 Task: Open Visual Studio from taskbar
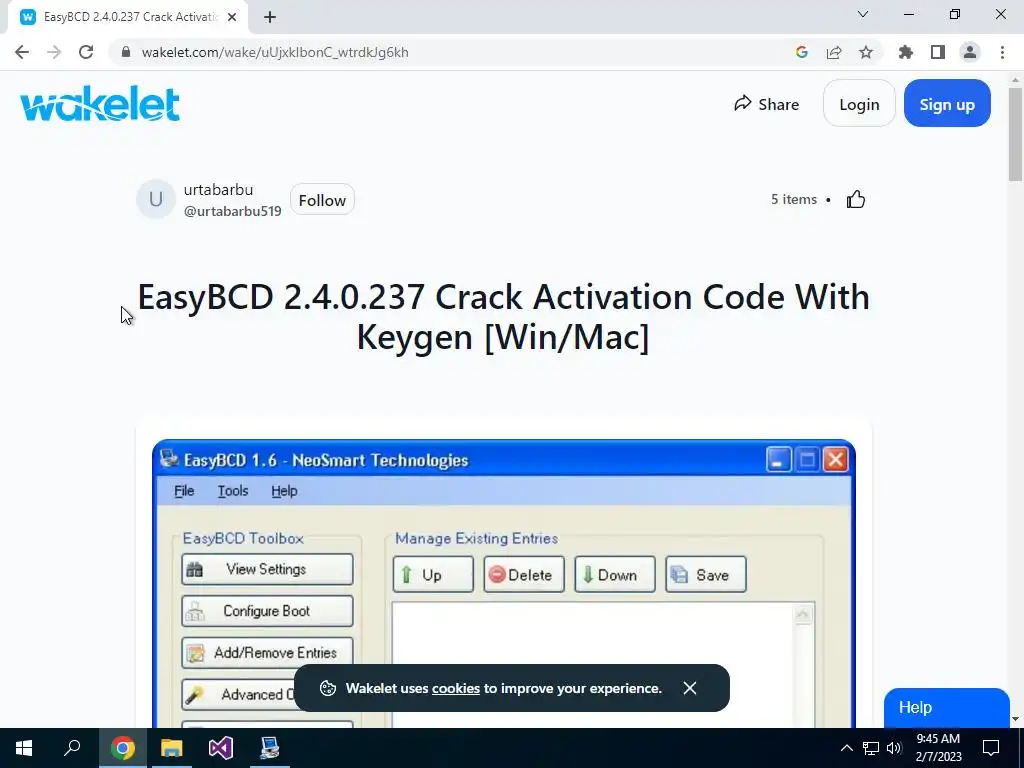[221, 748]
